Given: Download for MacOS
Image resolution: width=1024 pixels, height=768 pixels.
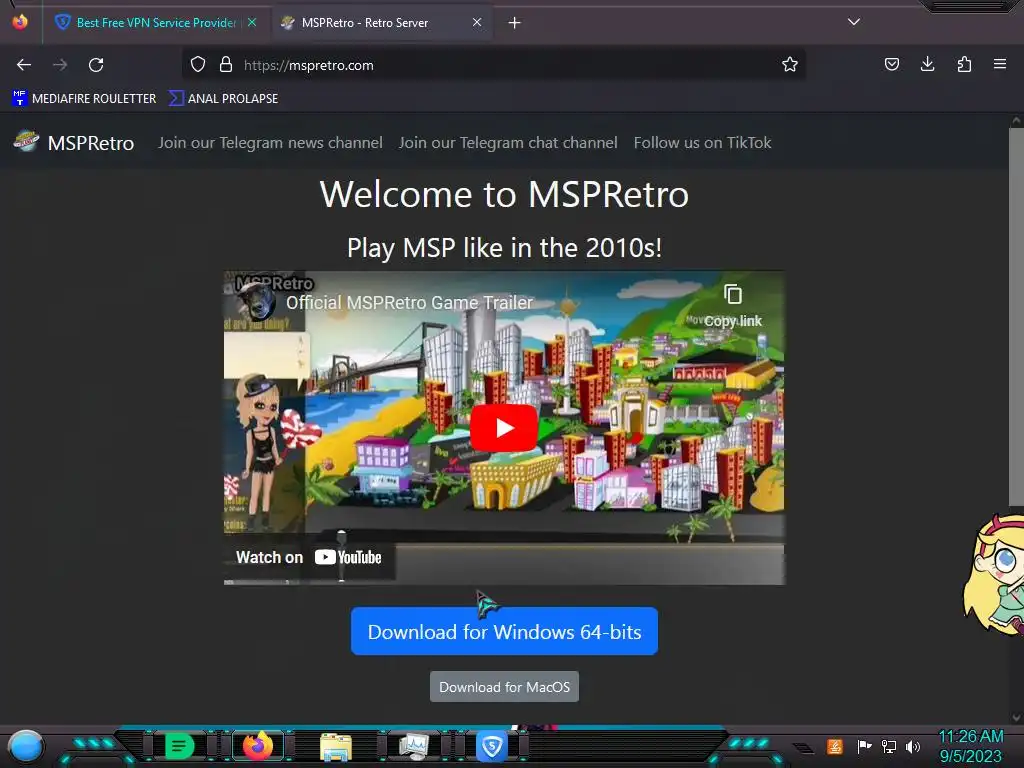Looking at the screenshot, I should point(504,687).
